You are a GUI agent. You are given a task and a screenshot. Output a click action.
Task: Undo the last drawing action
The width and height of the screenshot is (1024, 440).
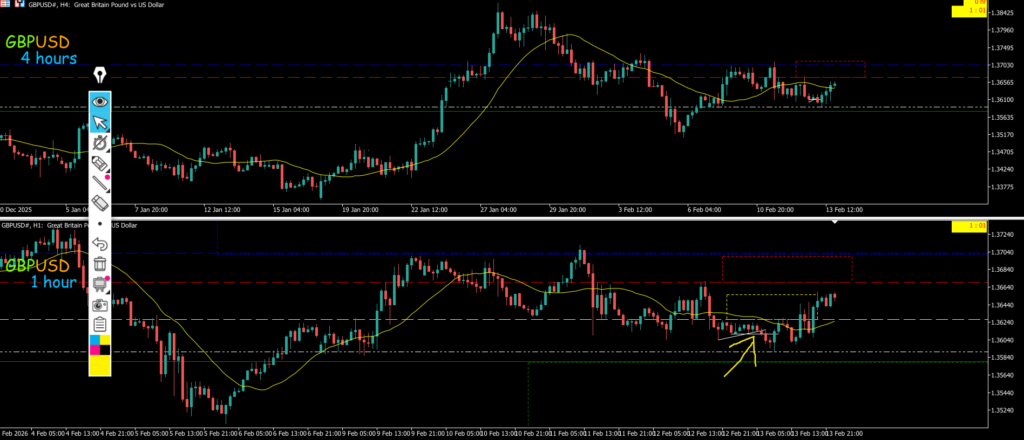tap(100, 244)
